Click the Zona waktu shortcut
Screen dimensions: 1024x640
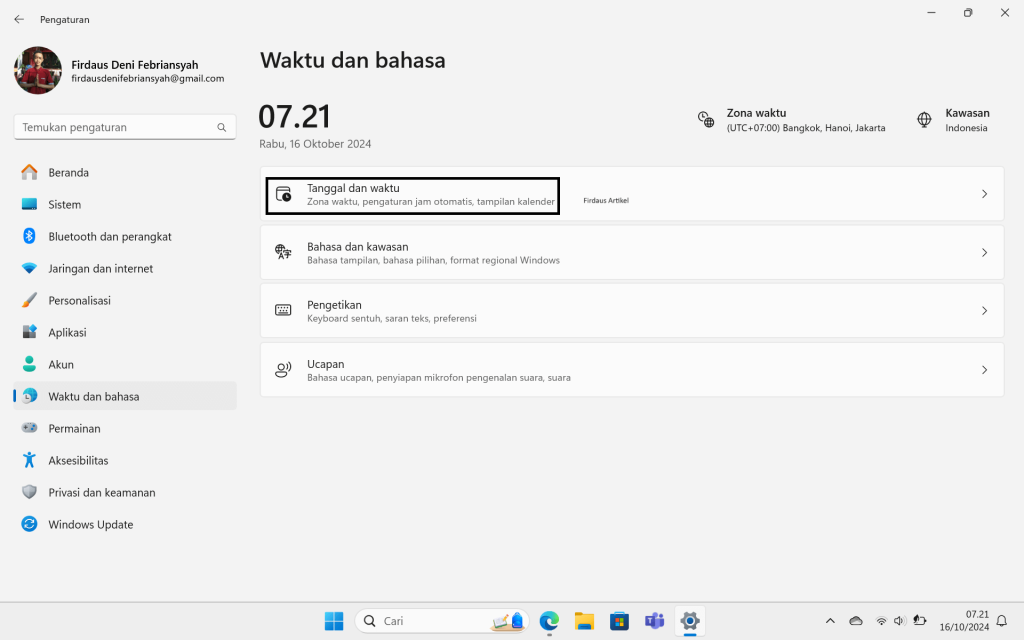pyautogui.click(x=790, y=120)
